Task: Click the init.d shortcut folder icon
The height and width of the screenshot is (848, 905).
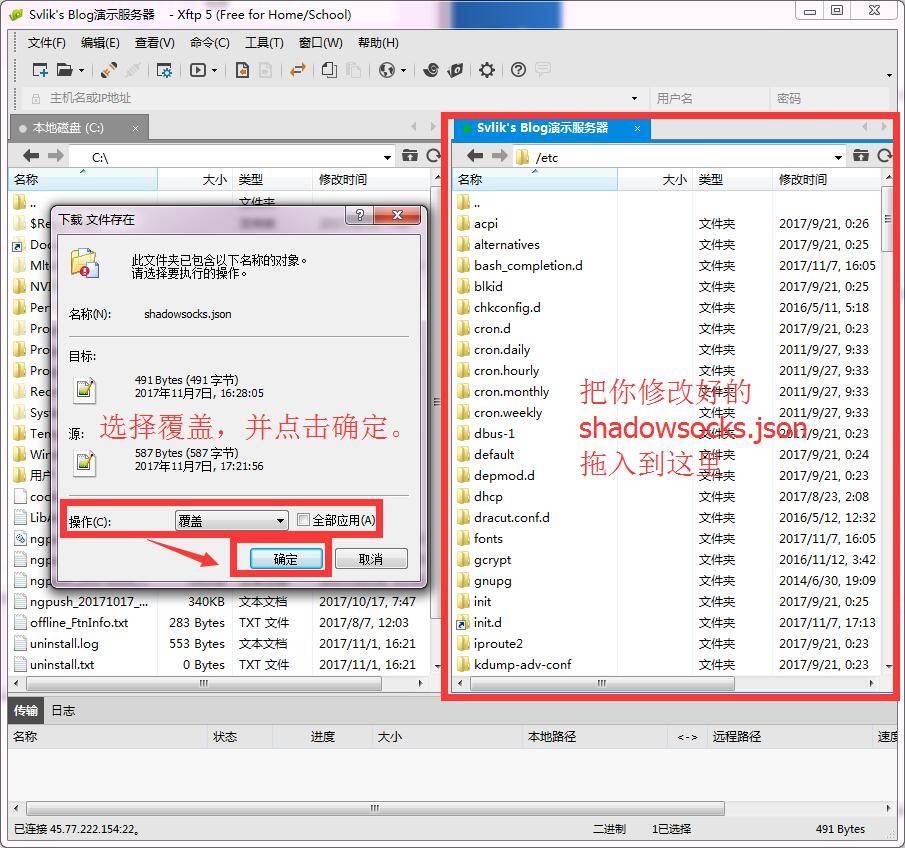Action: coord(463,623)
